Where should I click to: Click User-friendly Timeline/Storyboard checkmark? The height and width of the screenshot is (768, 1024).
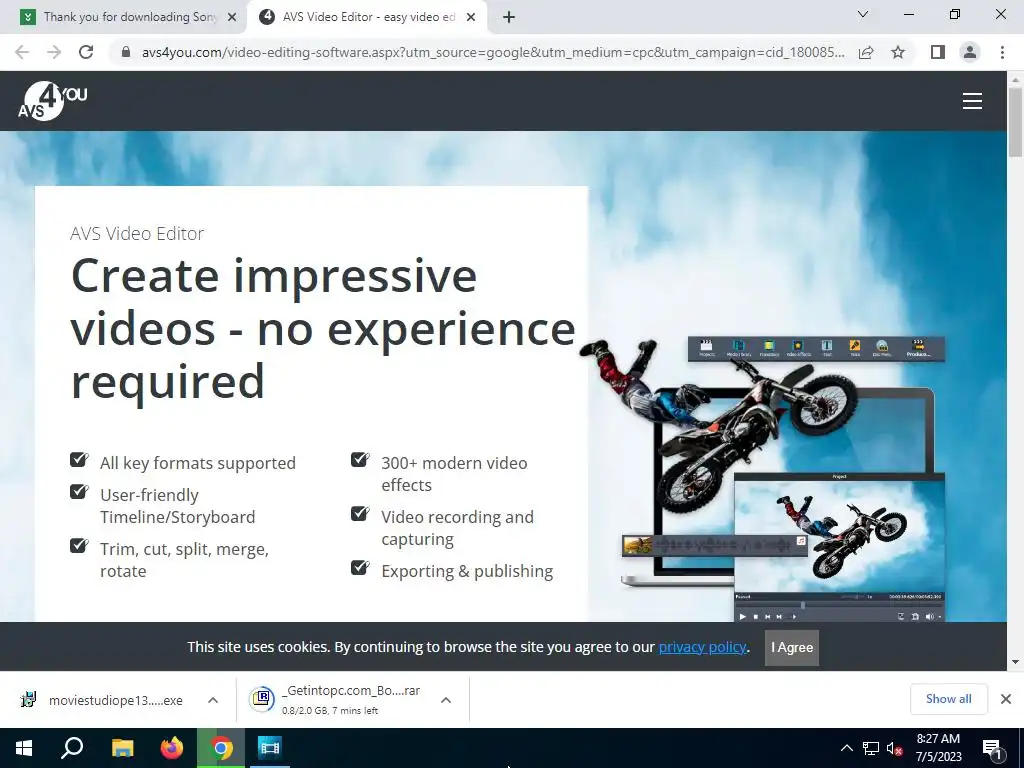click(x=79, y=491)
